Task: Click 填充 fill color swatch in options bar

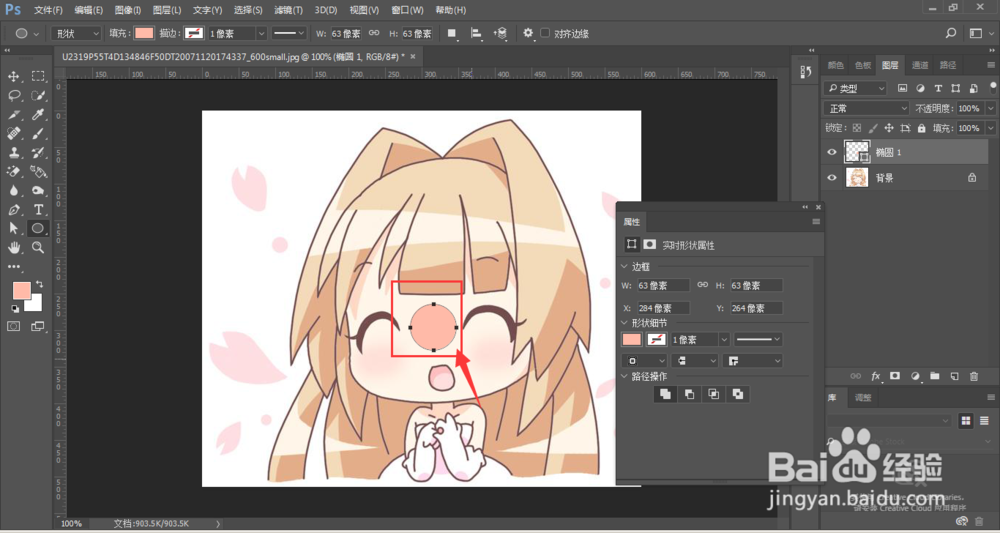Action: point(144,33)
